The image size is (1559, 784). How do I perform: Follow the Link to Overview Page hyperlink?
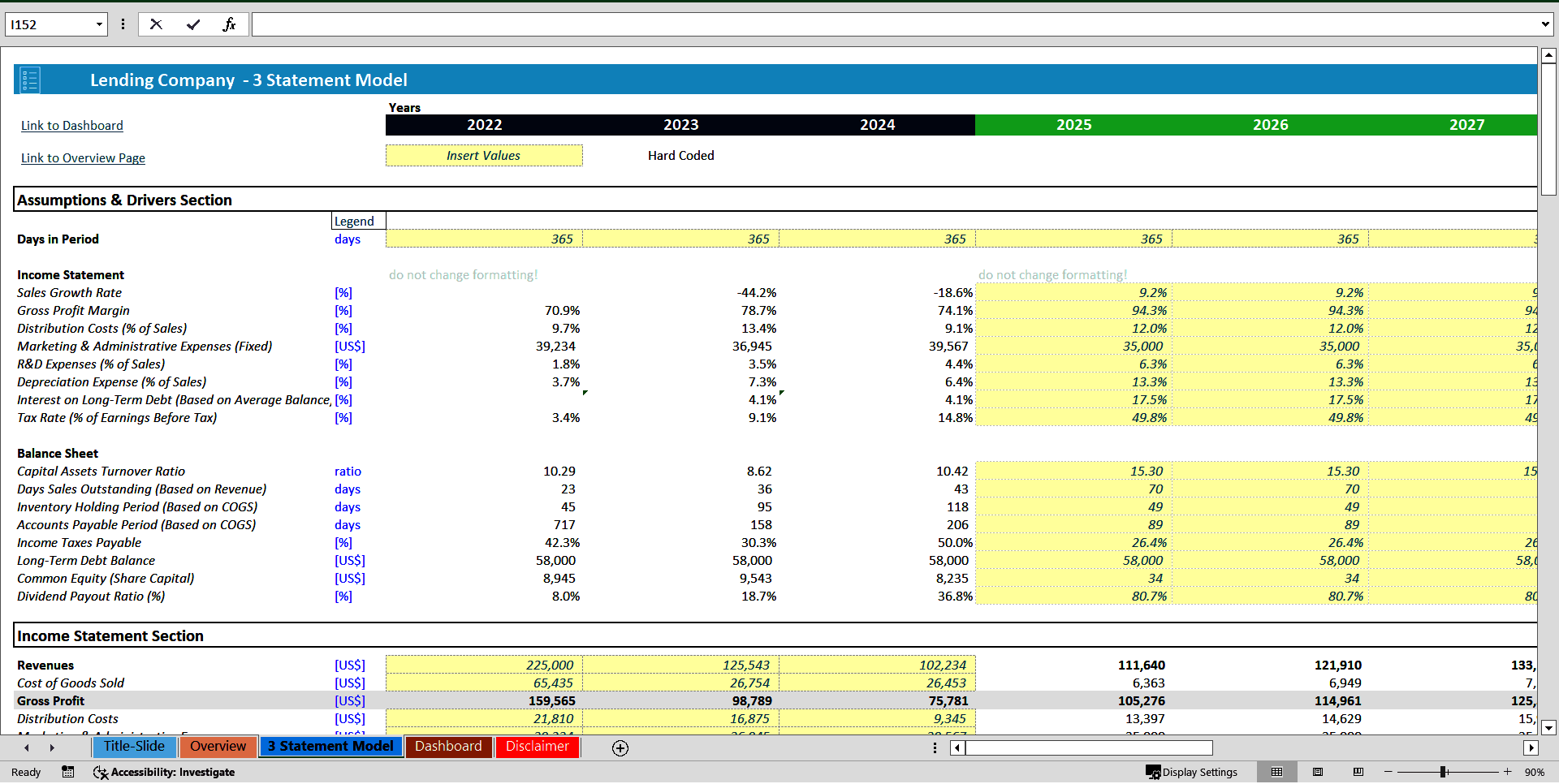point(83,158)
